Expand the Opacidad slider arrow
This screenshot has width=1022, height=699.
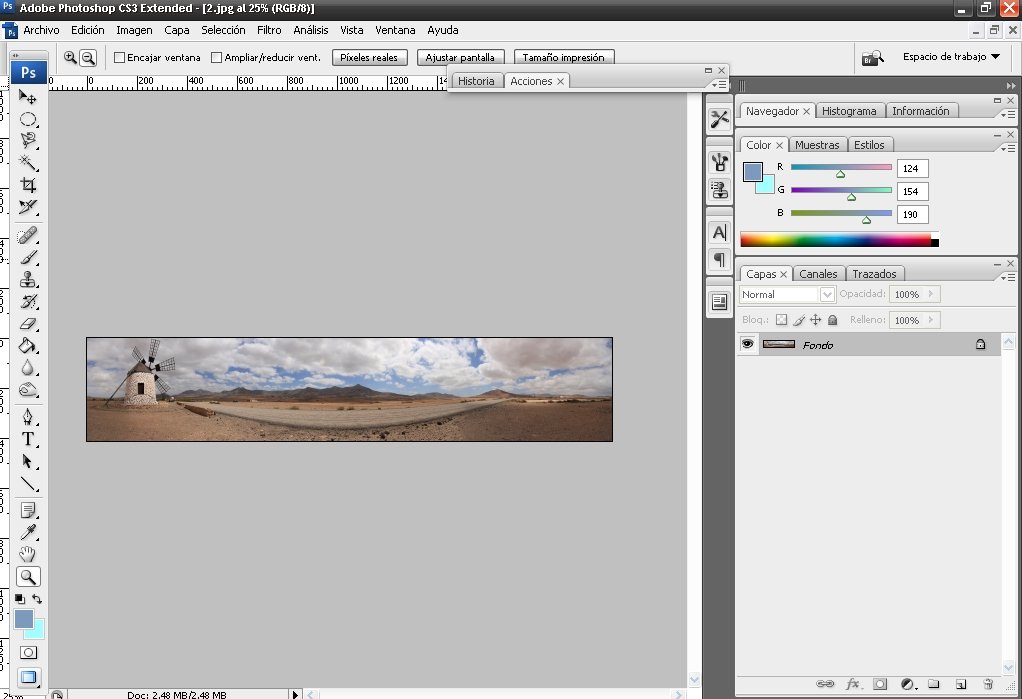[x=931, y=295]
